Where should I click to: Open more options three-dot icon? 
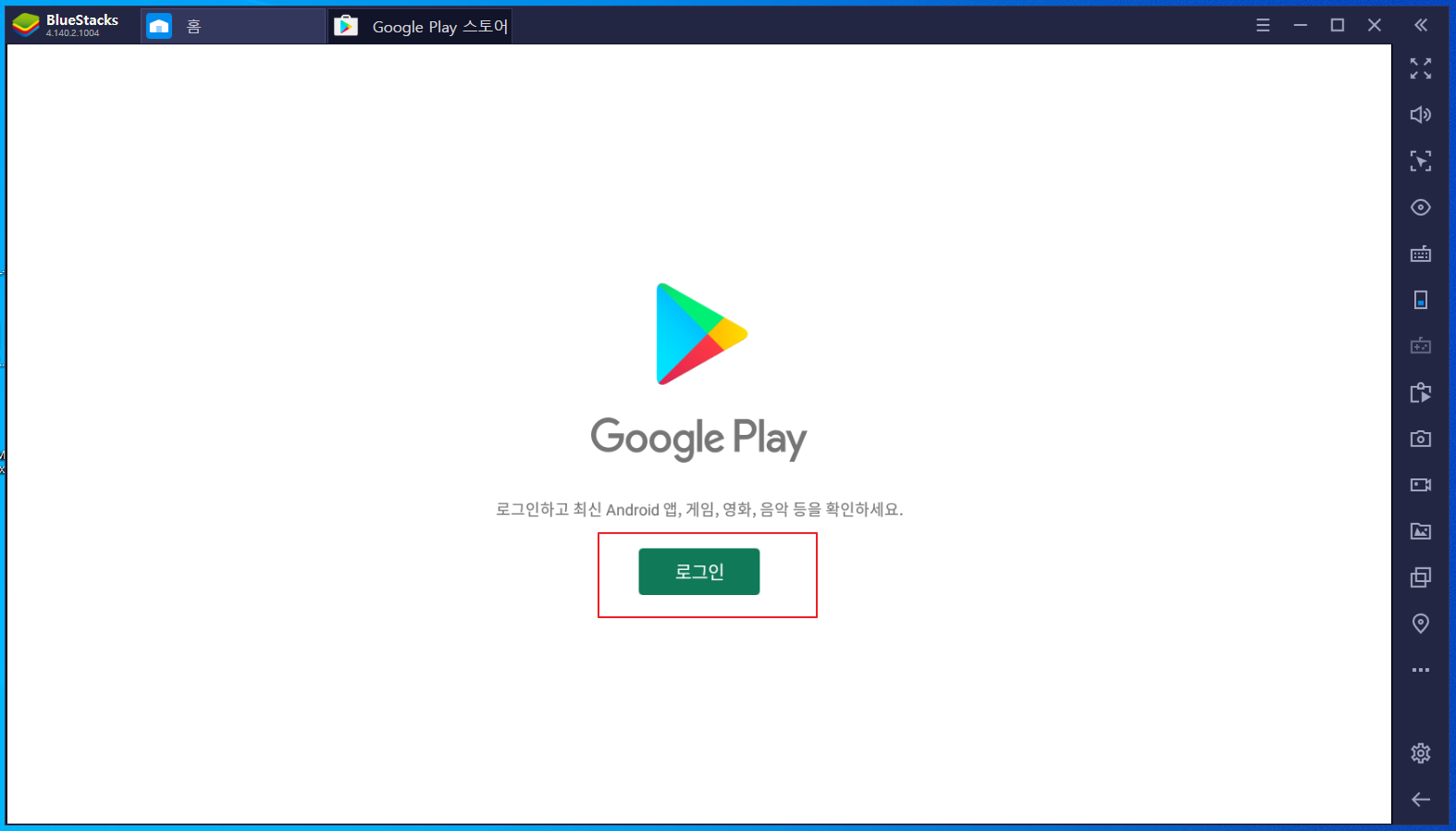1421,670
